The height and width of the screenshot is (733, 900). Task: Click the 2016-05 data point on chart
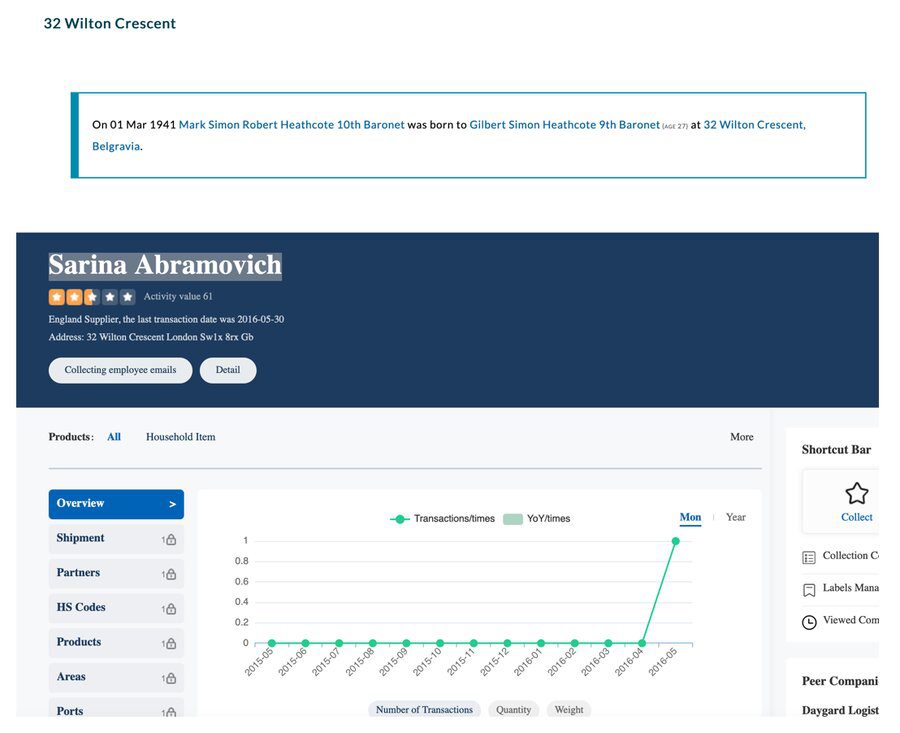[x=675, y=541]
